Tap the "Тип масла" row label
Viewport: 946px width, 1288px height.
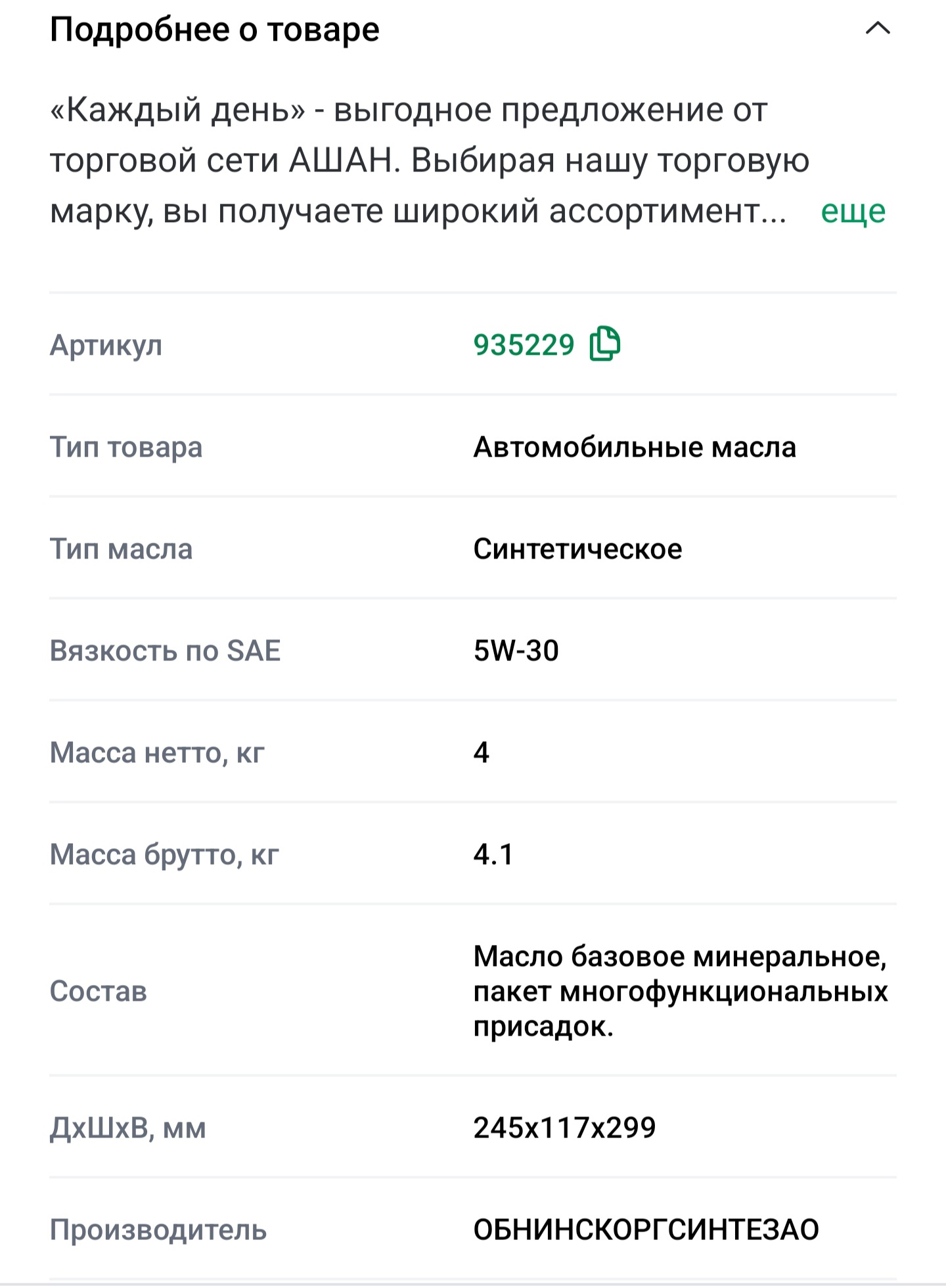(121, 549)
